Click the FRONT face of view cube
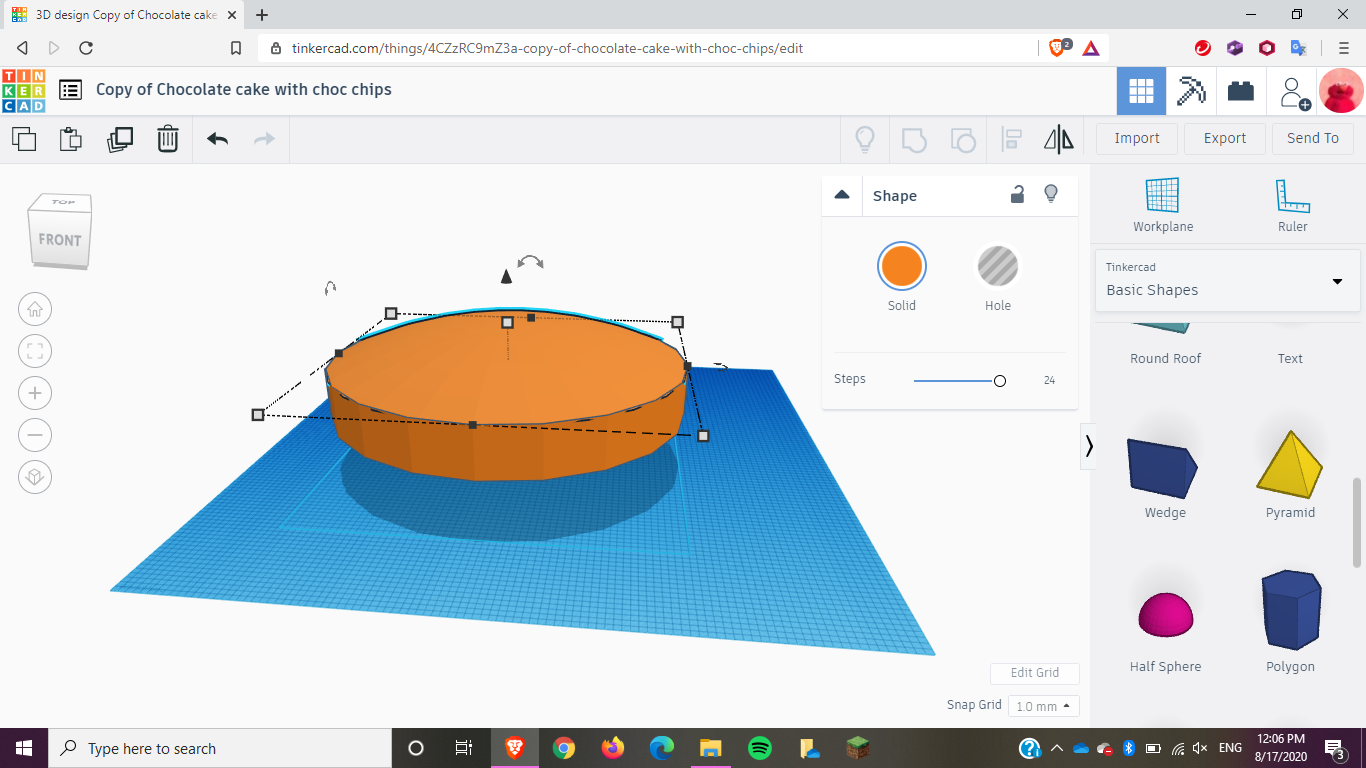This screenshot has height=768, width=1366. click(x=60, y=240)
